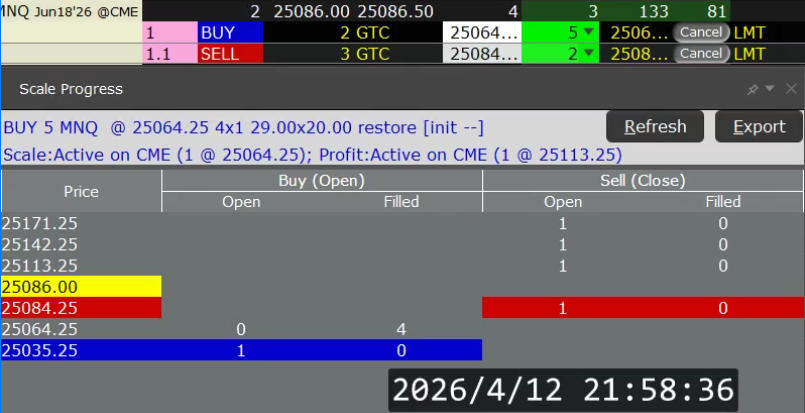Image resolution: width=805 pixels, height=413 pixels.
Task: Click the red 25084.25 price level
Action: coord(81,308)
